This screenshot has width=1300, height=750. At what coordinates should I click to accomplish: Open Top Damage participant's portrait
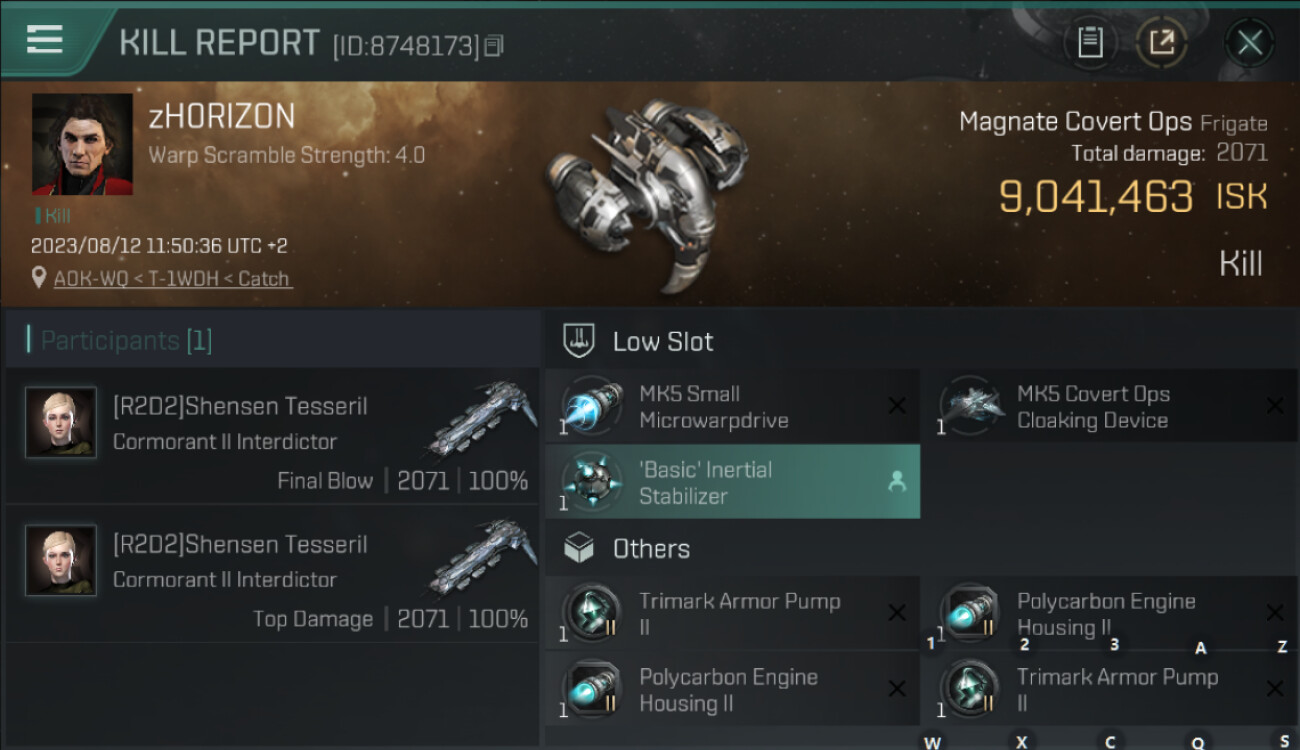coord(61,560)
